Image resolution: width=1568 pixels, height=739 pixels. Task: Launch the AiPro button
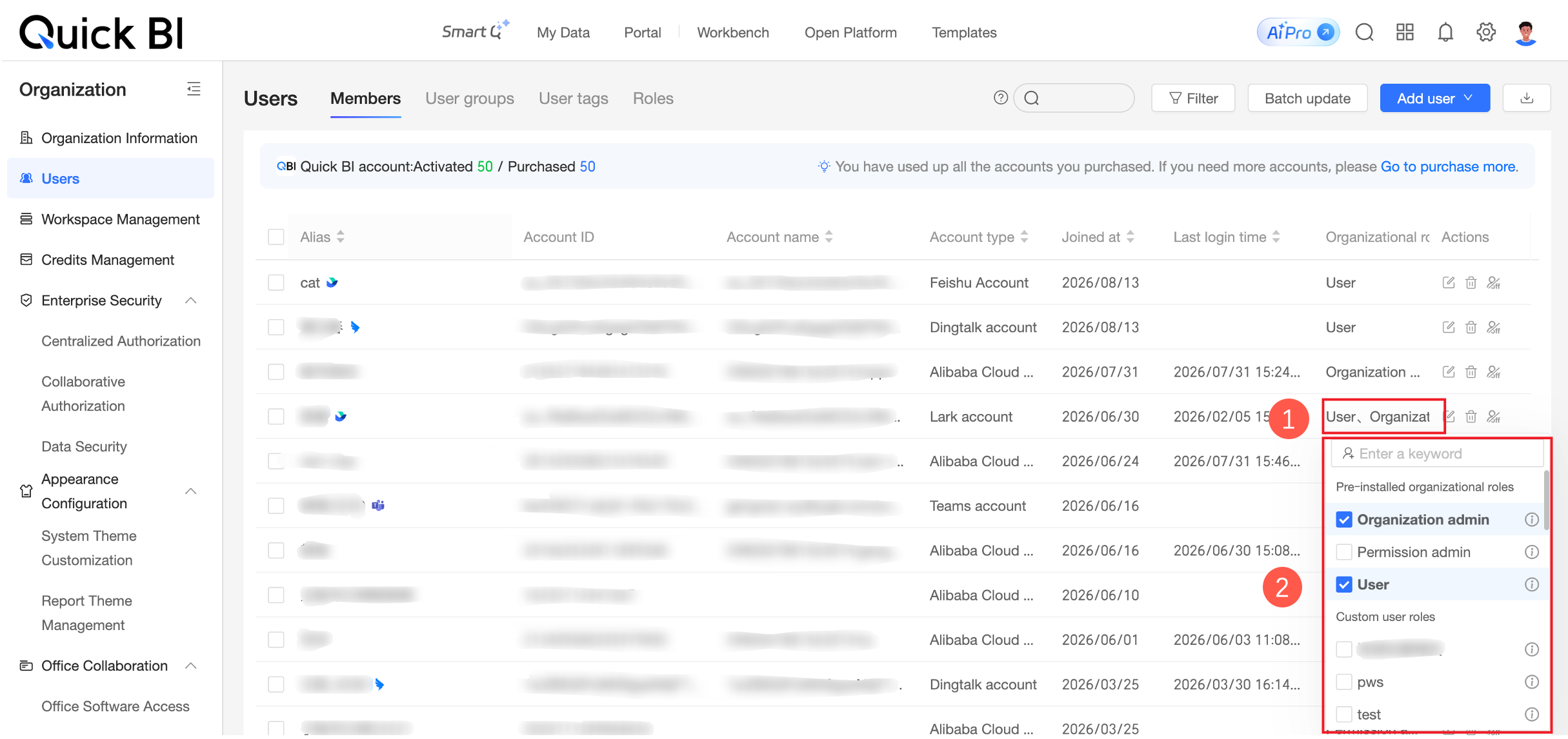[1298, 32]
